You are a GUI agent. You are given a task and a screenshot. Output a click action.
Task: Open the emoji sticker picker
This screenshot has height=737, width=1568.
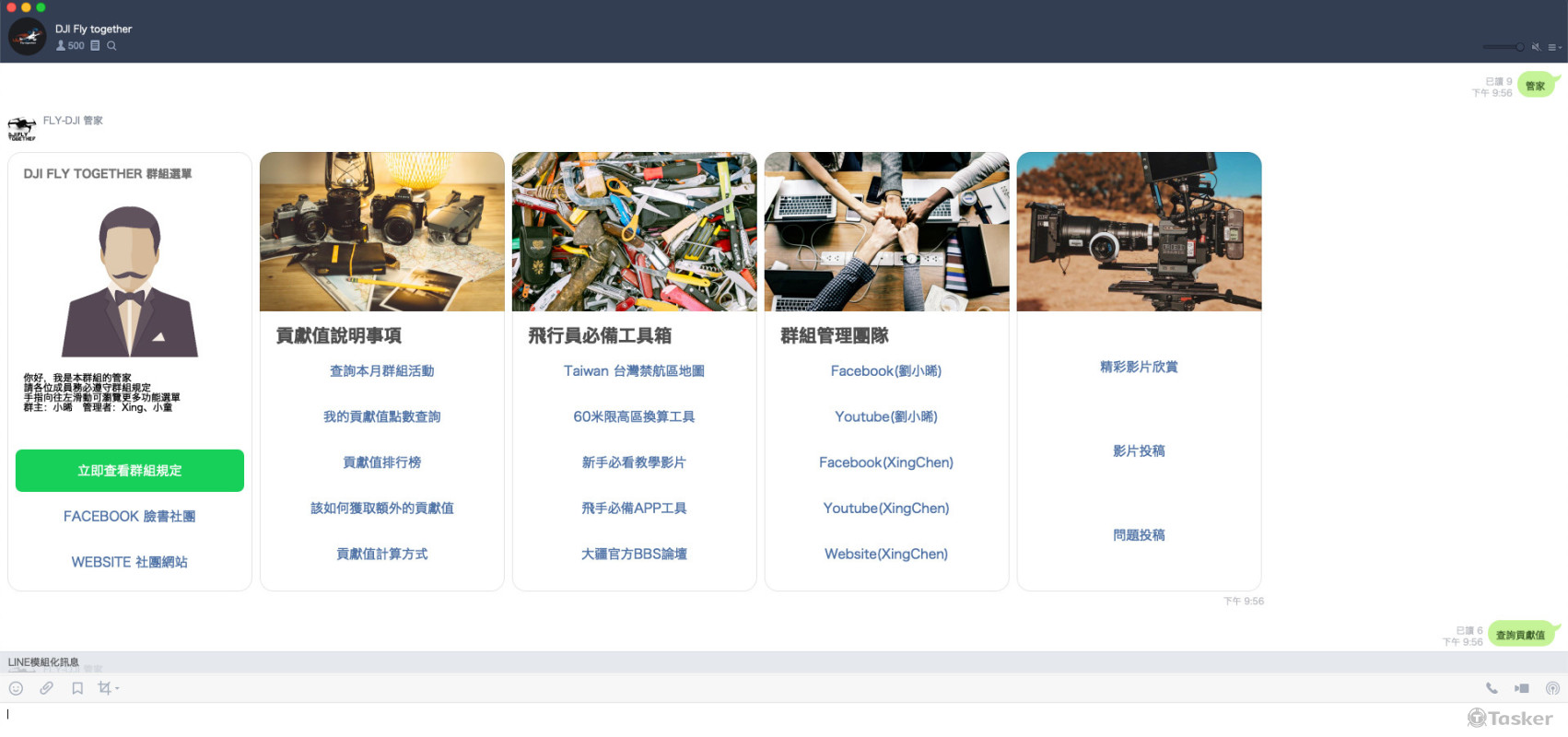coord(16,688)
